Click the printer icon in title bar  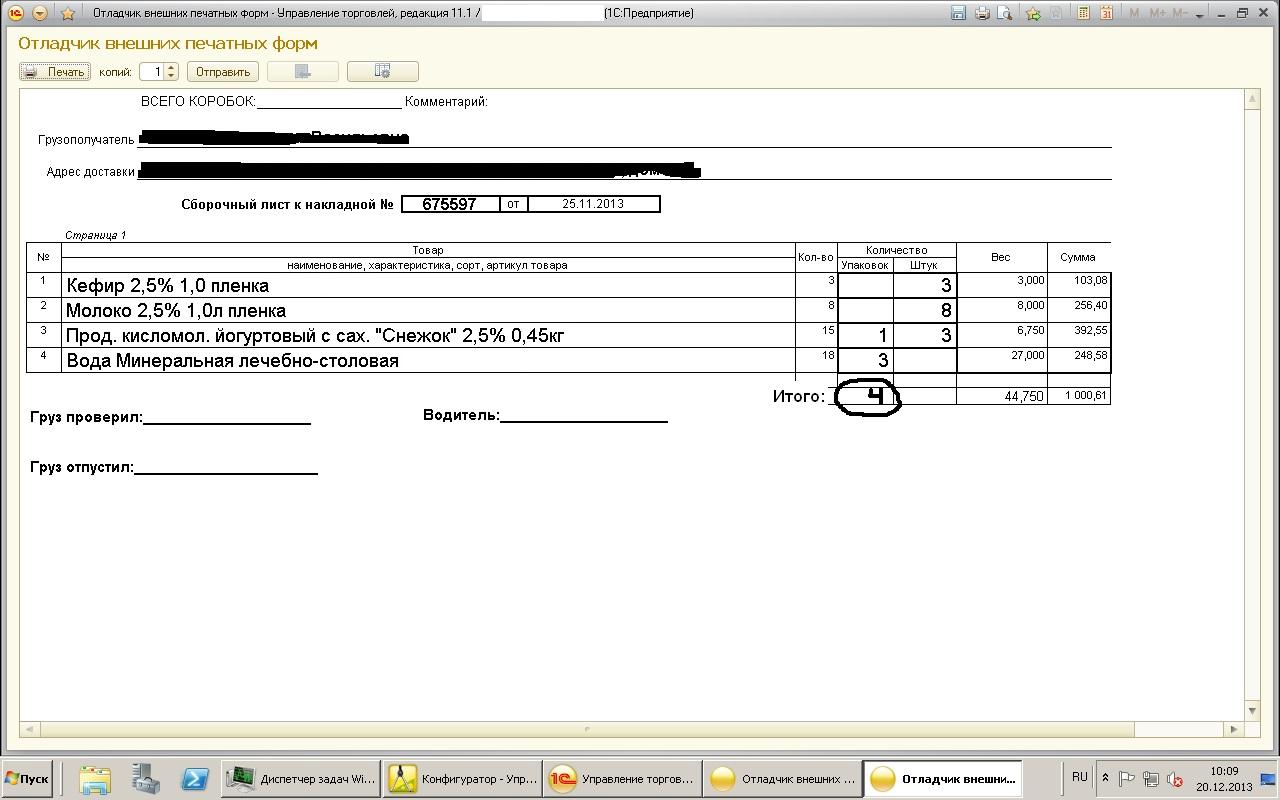[x=982, y=13]
